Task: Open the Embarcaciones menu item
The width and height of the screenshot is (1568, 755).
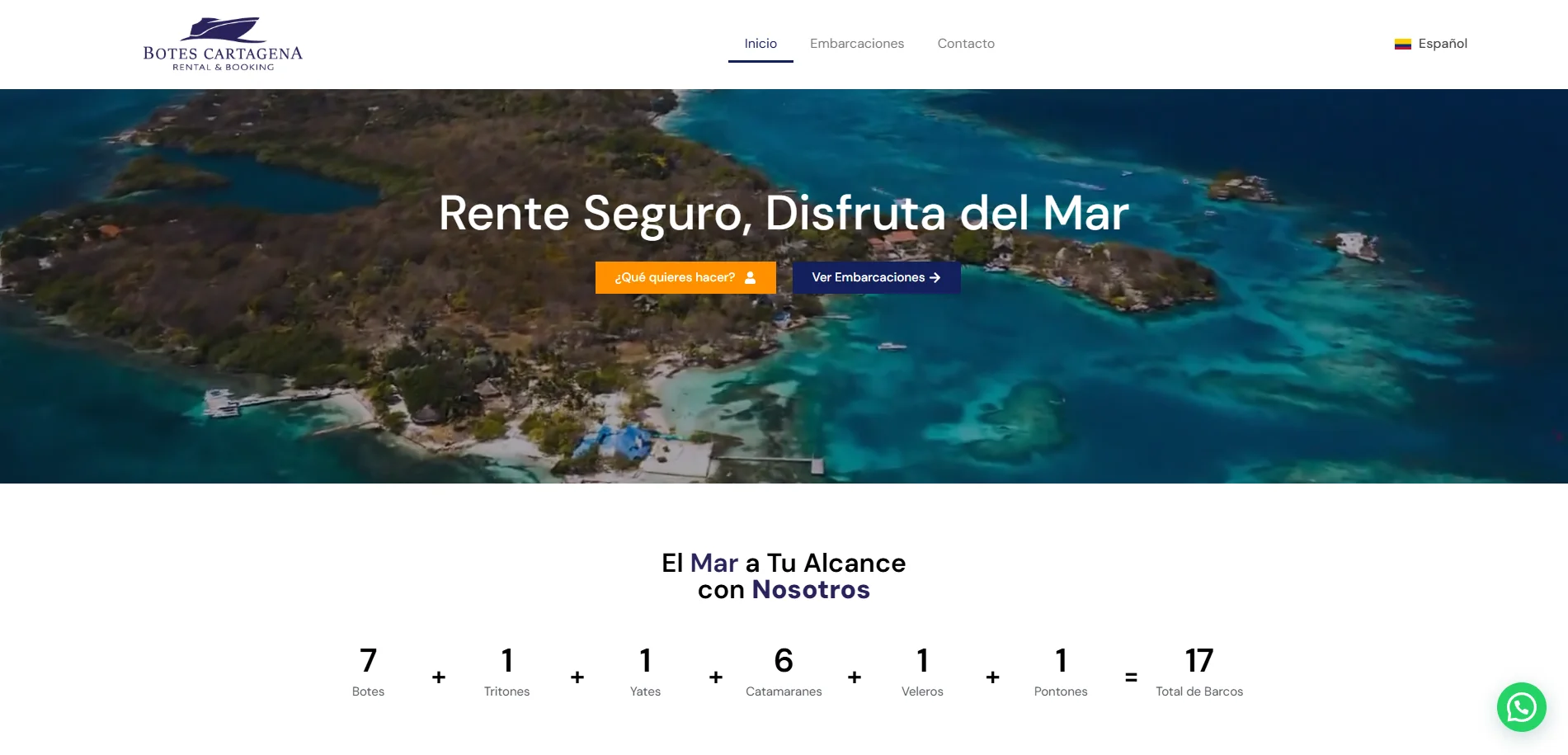Action: pyautogui.click(x=857, y=44)
